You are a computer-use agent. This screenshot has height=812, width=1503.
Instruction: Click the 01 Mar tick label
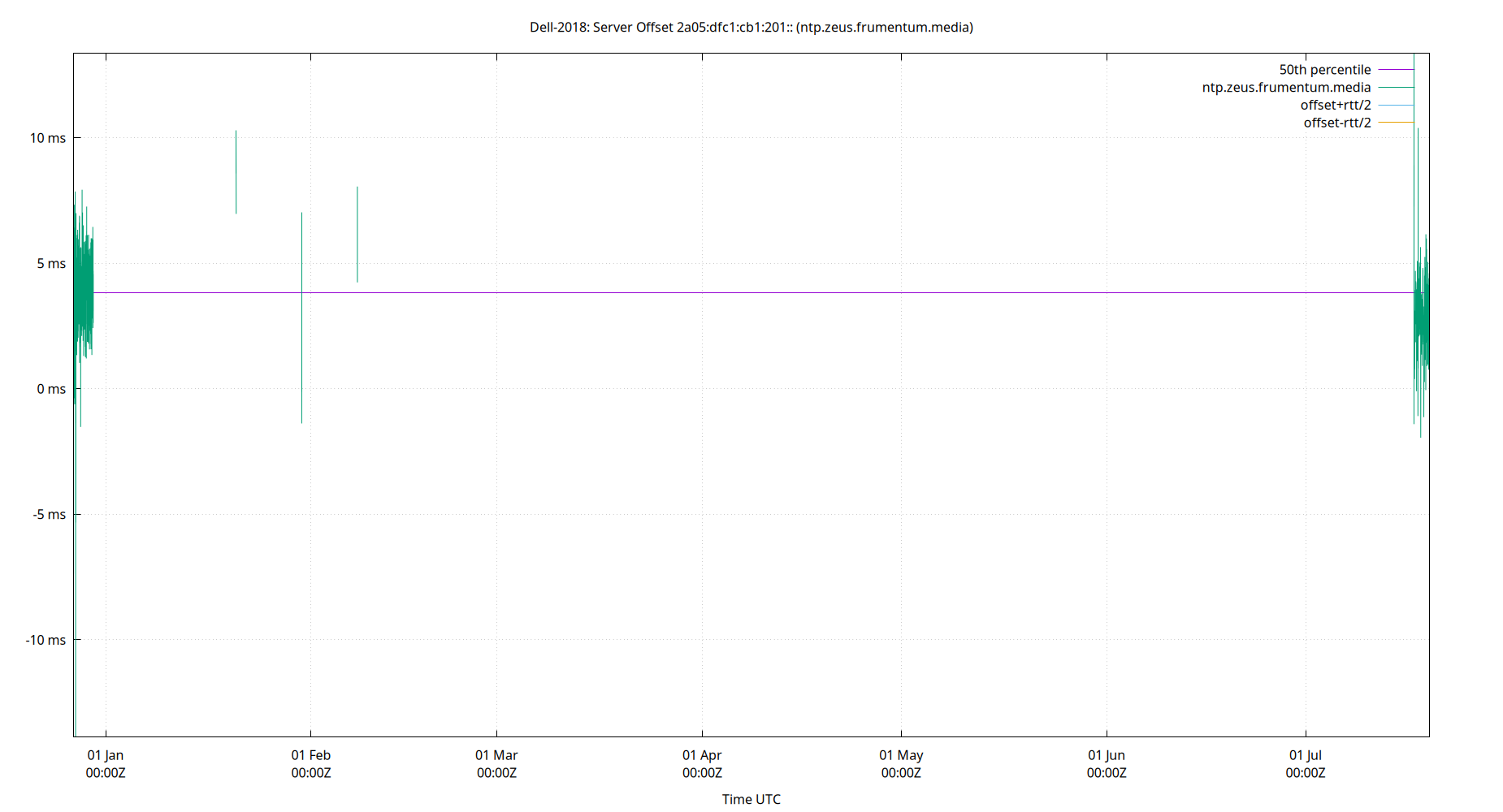498,754
